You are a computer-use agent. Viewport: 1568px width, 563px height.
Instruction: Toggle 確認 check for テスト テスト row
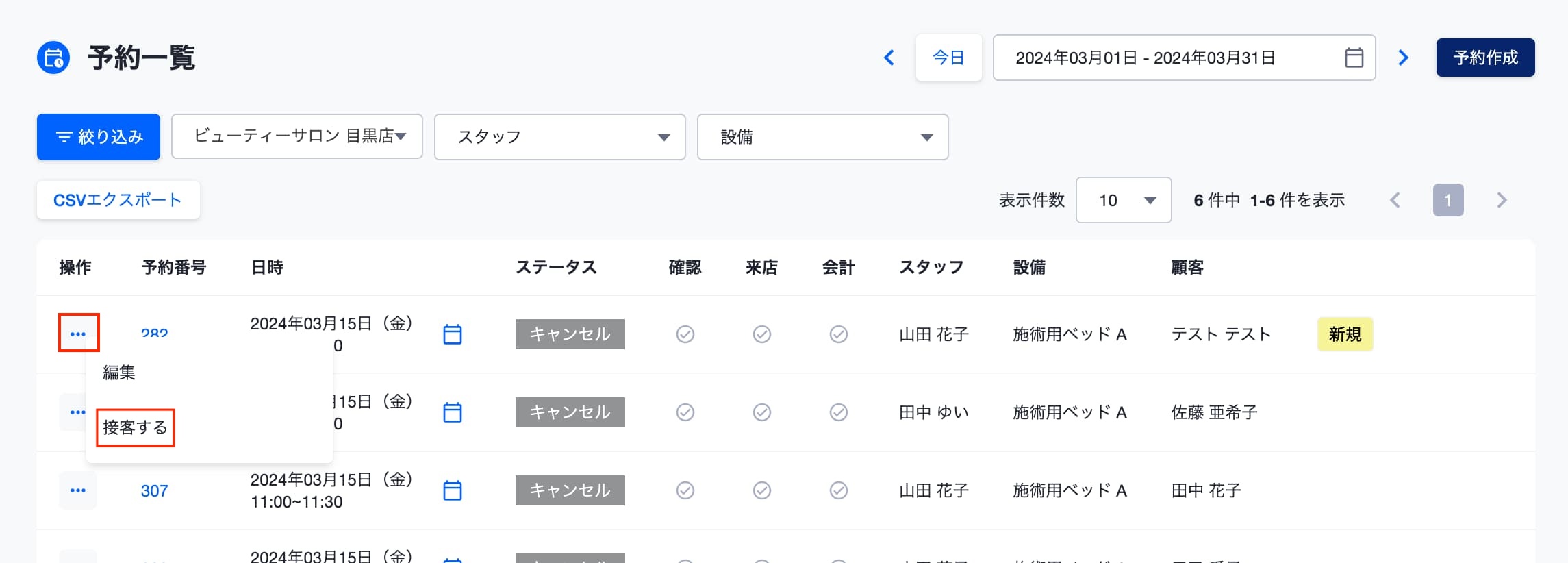pos(685,334)
